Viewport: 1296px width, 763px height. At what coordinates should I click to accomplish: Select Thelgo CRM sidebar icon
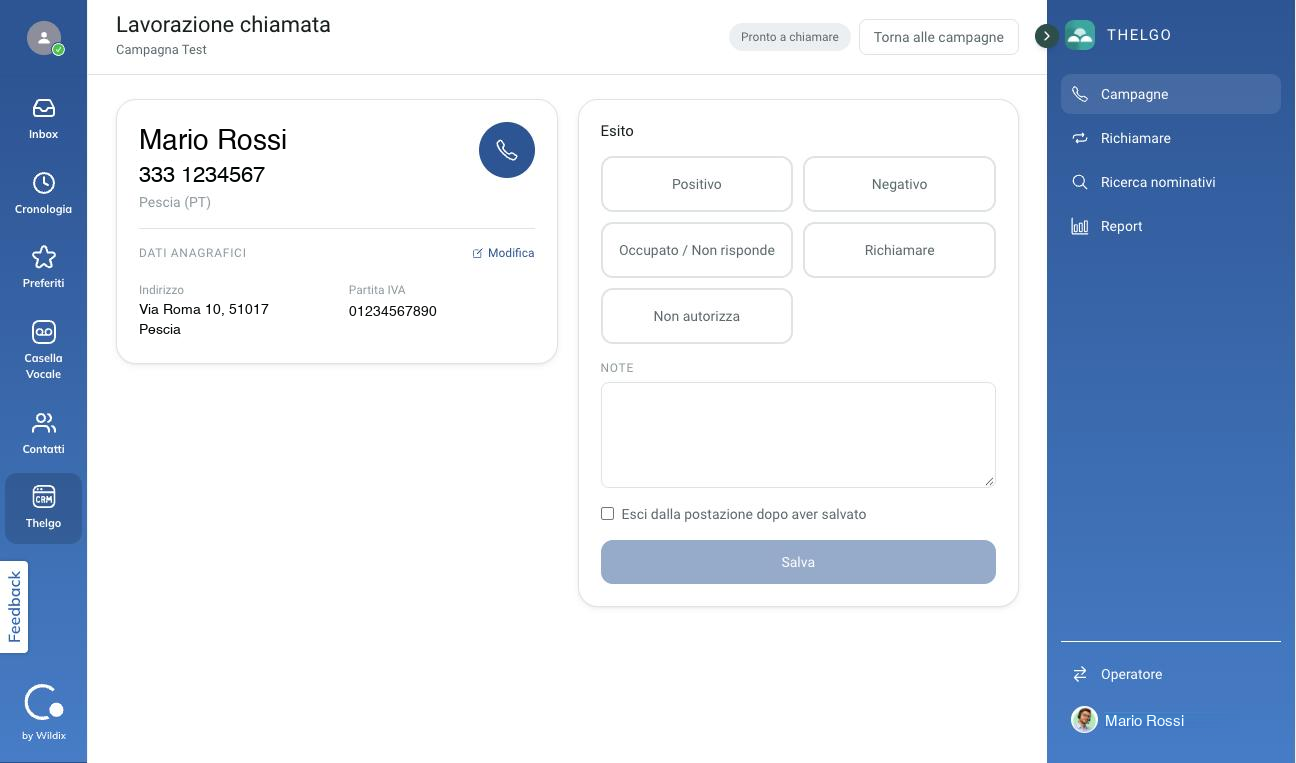43,508
